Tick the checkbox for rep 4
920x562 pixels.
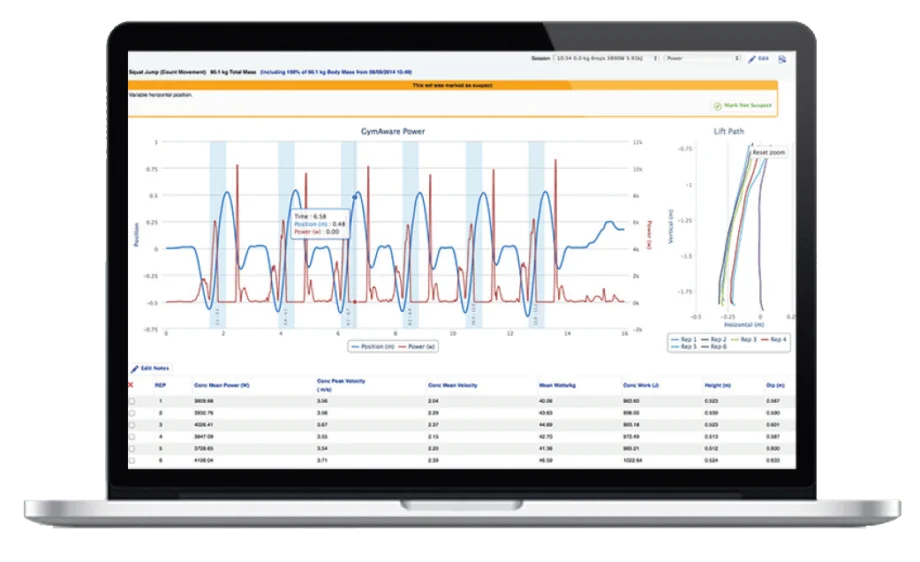pyautogui.click(x=132, y=437)
